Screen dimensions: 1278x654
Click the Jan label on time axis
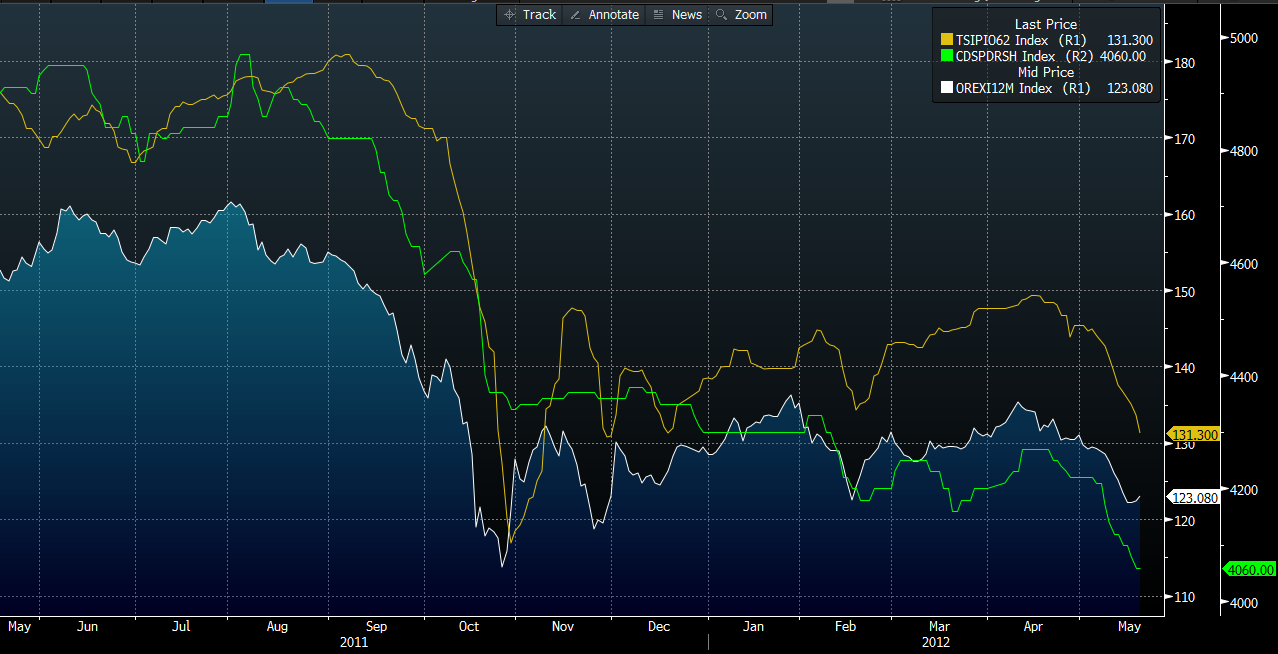[x=753, y=627]
